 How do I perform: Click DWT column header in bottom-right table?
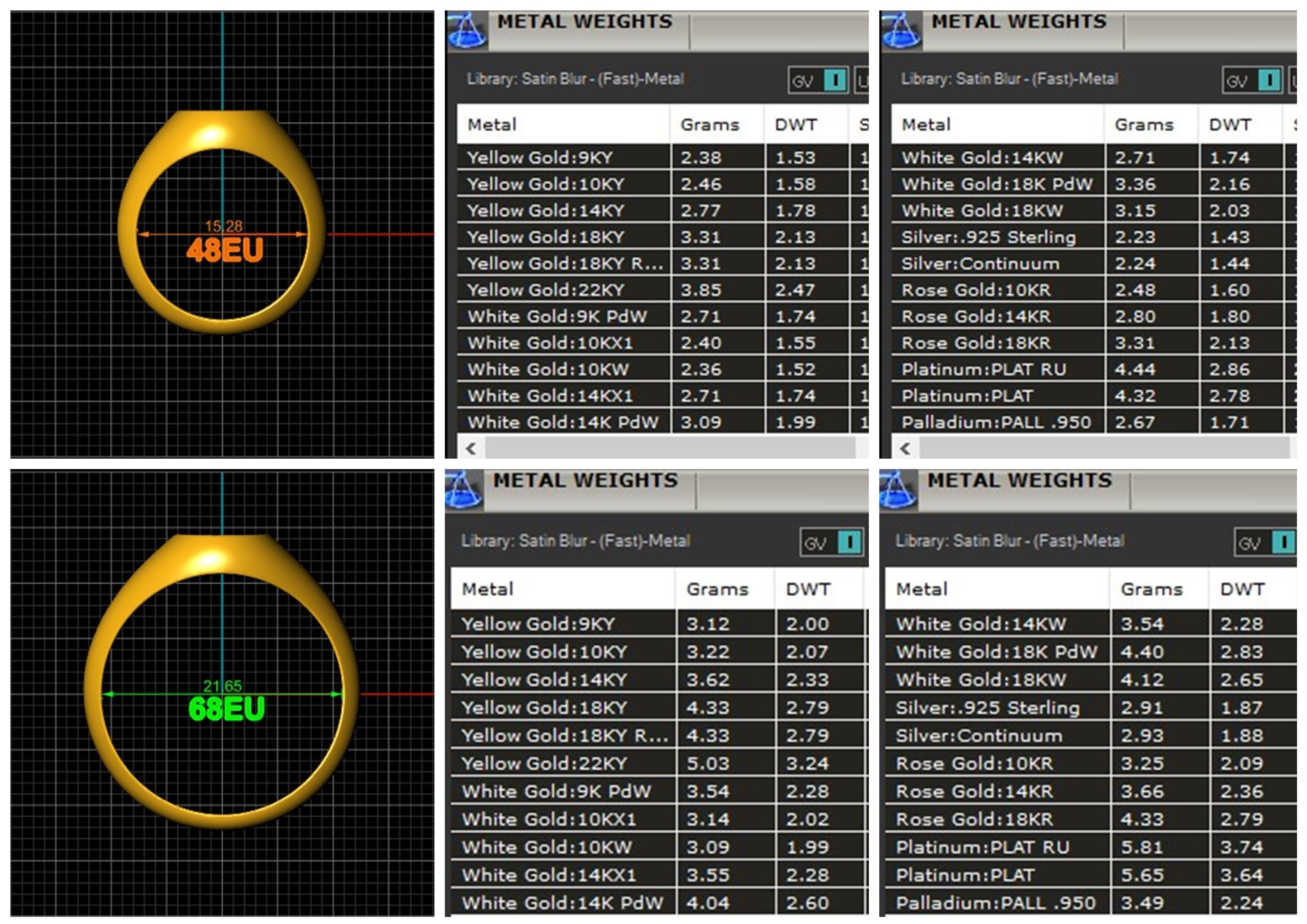click(1242, 589)
